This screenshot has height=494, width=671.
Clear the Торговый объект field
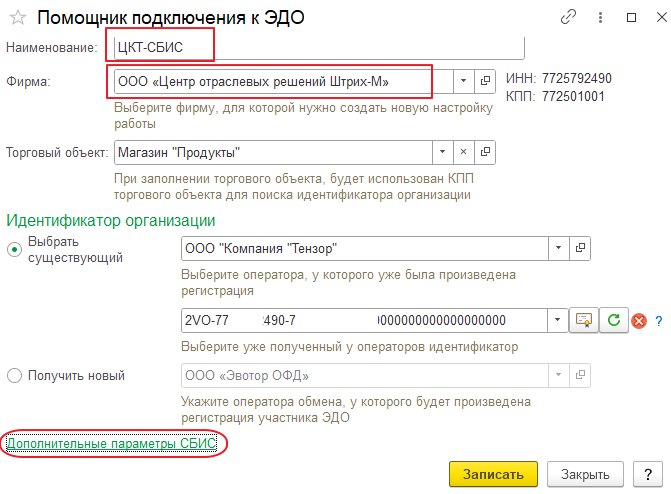coord(463,152)
